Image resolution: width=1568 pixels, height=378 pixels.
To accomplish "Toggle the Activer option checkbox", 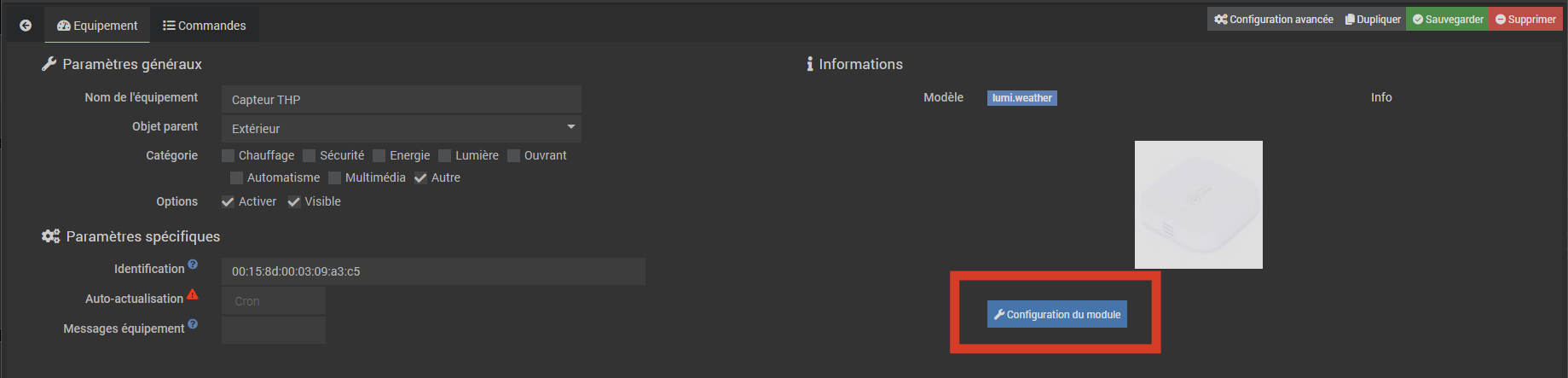I will tap(228, 201).
